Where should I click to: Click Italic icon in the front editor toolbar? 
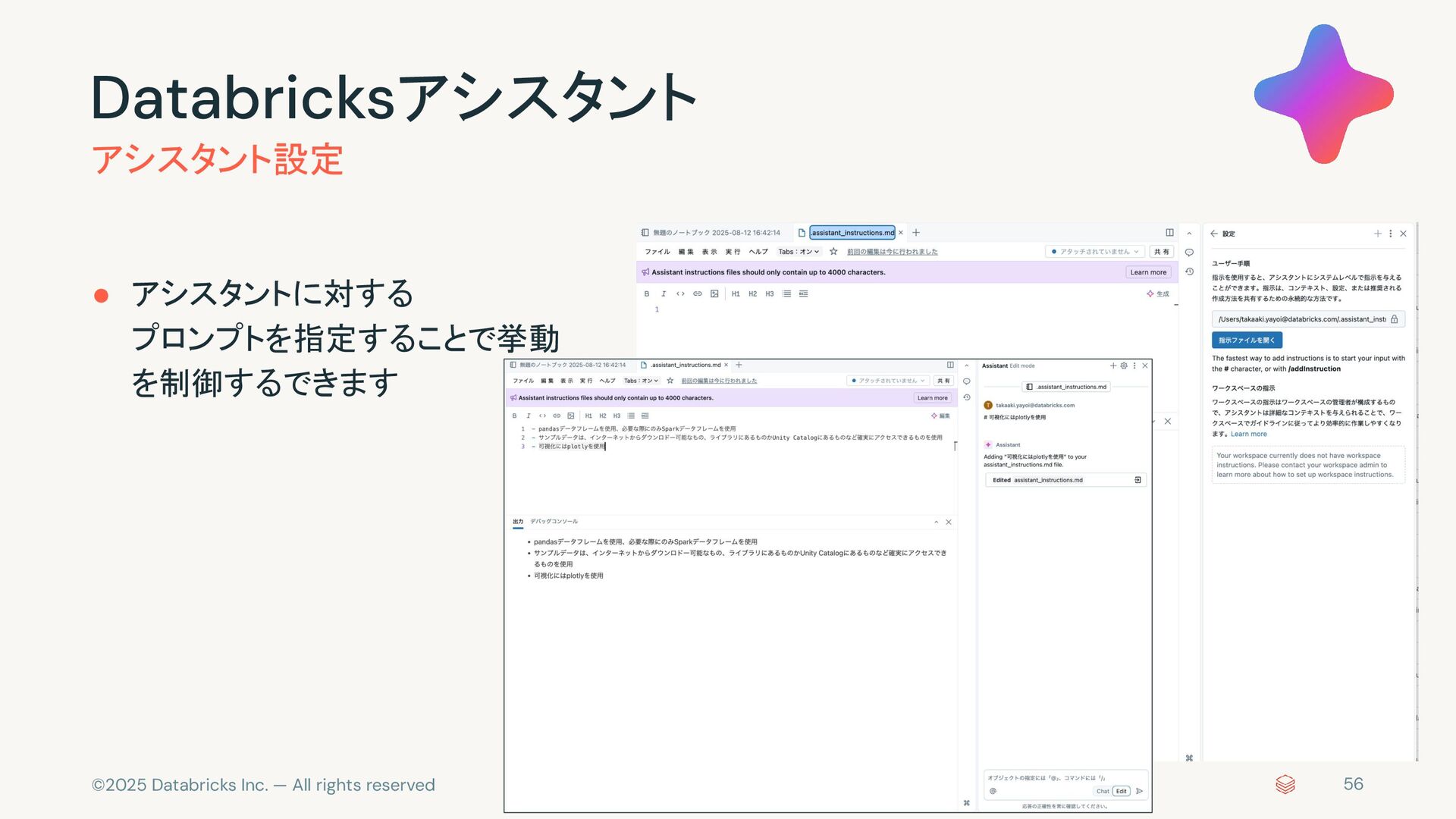click(529, 416)
